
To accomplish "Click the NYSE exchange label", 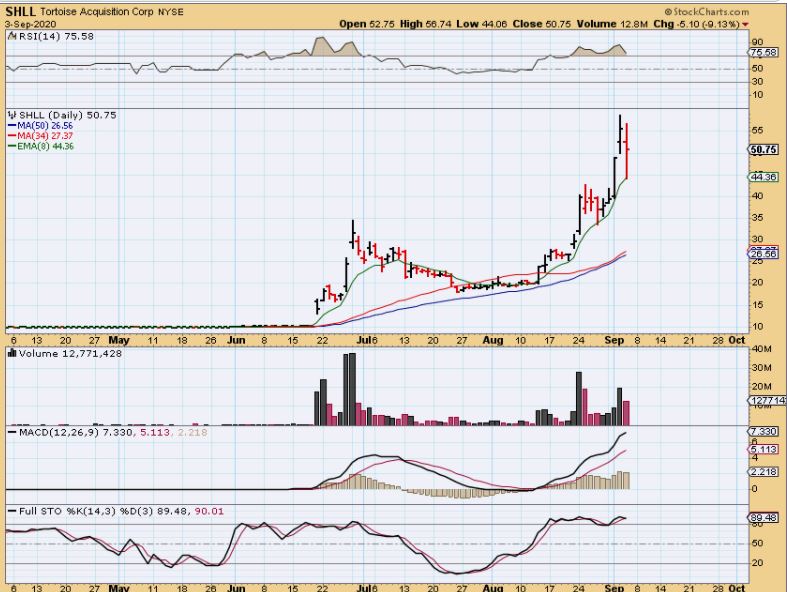I will coord(171,12).
